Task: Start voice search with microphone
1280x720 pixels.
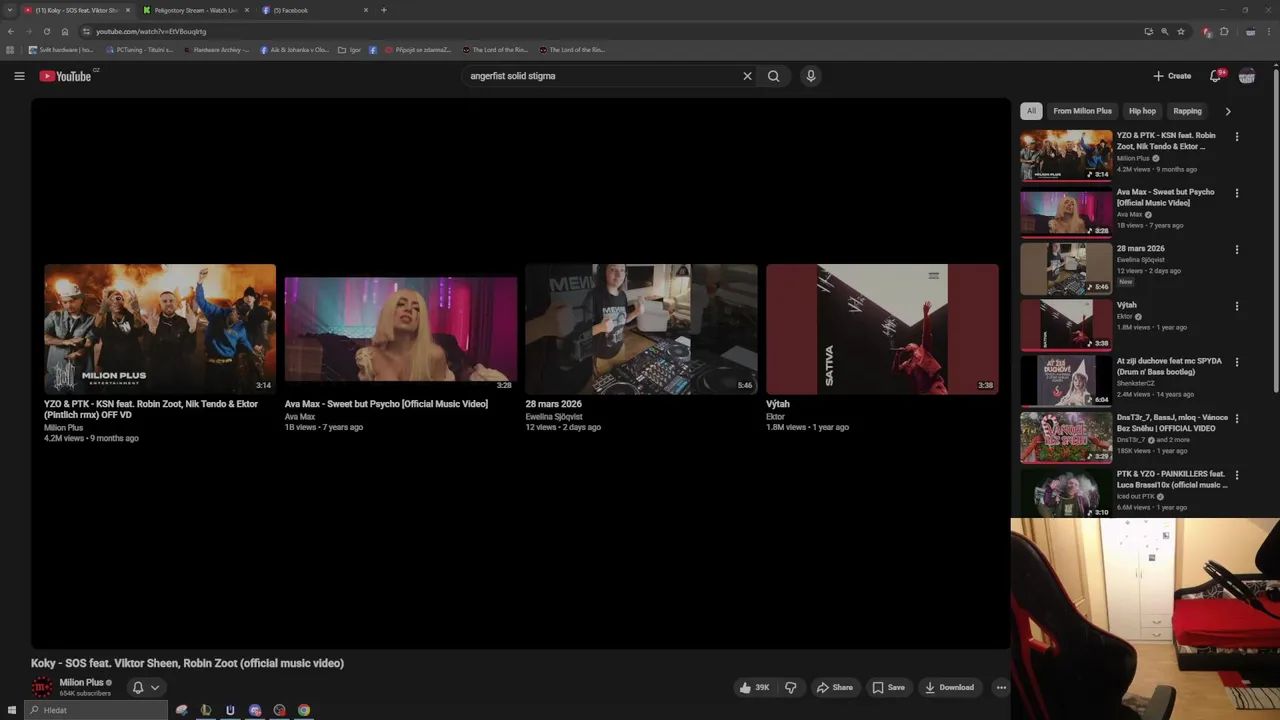Action: tap(811, 76)
